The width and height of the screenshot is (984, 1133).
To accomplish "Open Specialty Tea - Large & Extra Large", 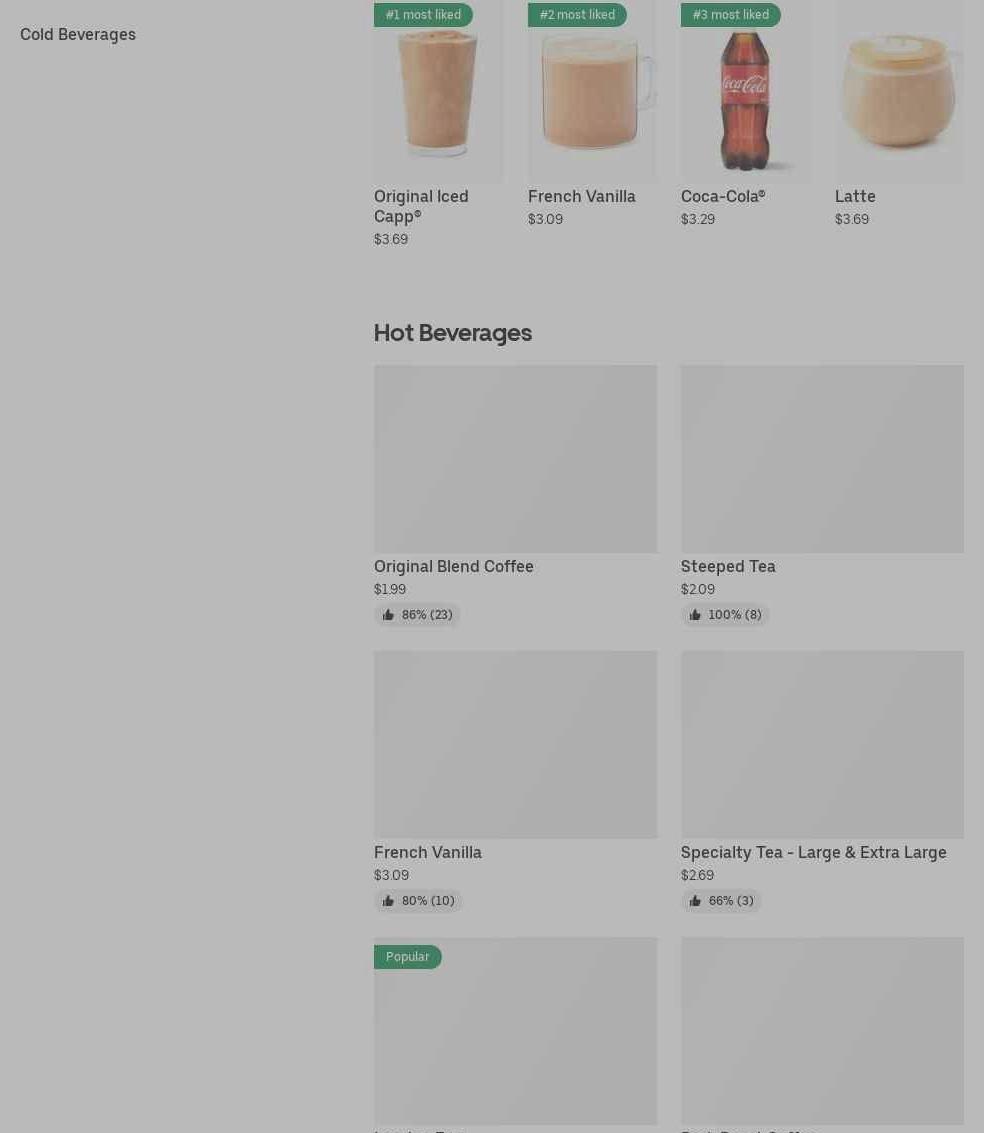I will [x=813, y=853].
